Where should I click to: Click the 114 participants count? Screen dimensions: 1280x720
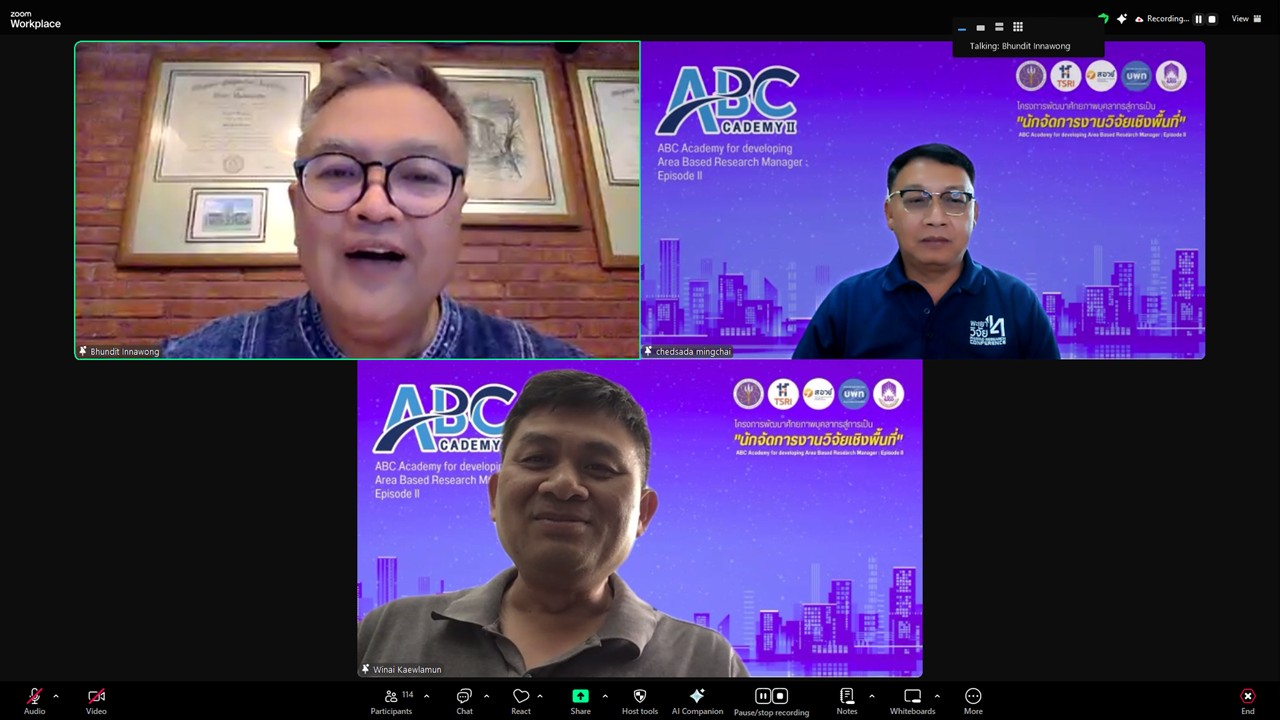point(407,694)
